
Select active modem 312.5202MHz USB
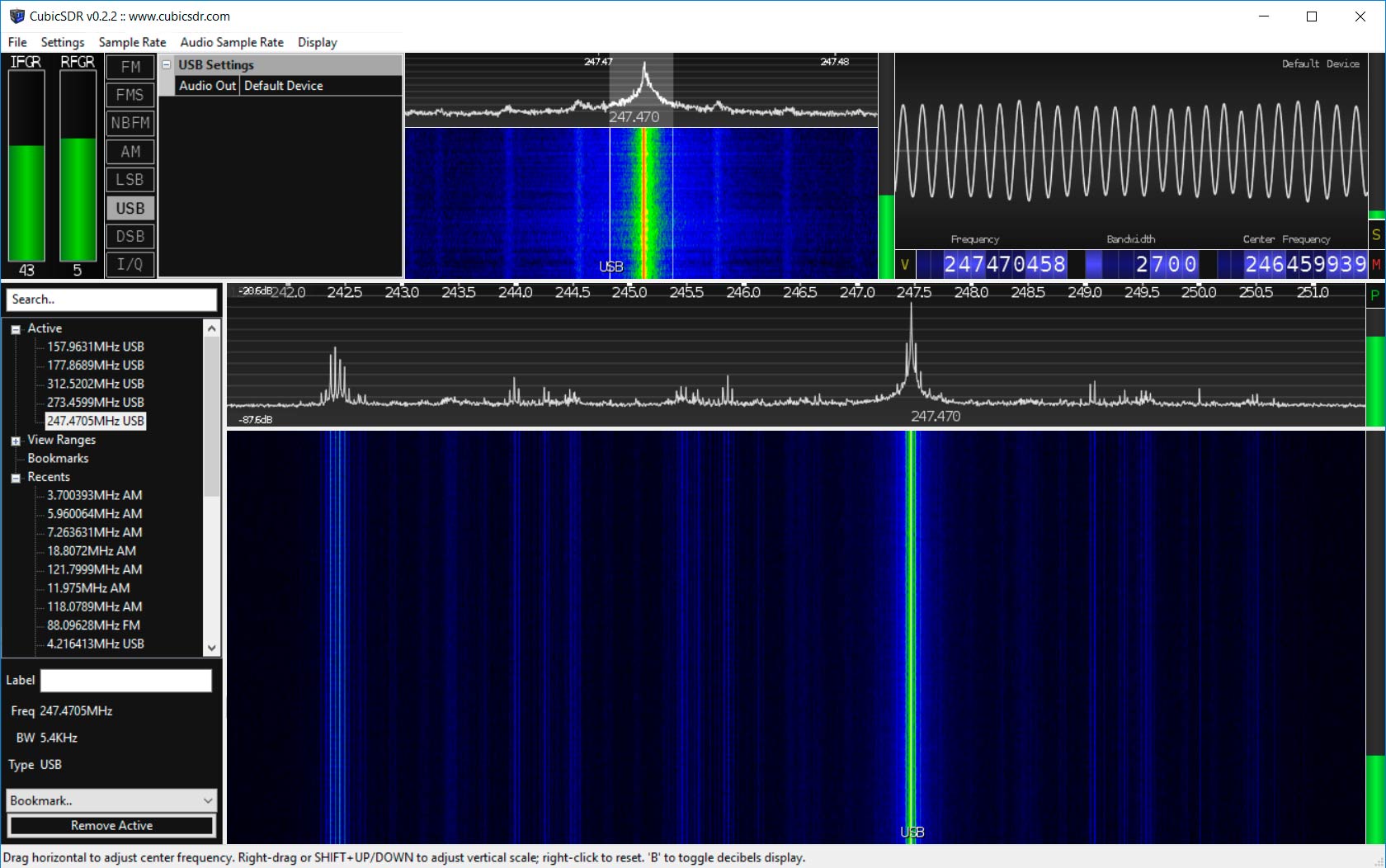click(x=95, y=384)
